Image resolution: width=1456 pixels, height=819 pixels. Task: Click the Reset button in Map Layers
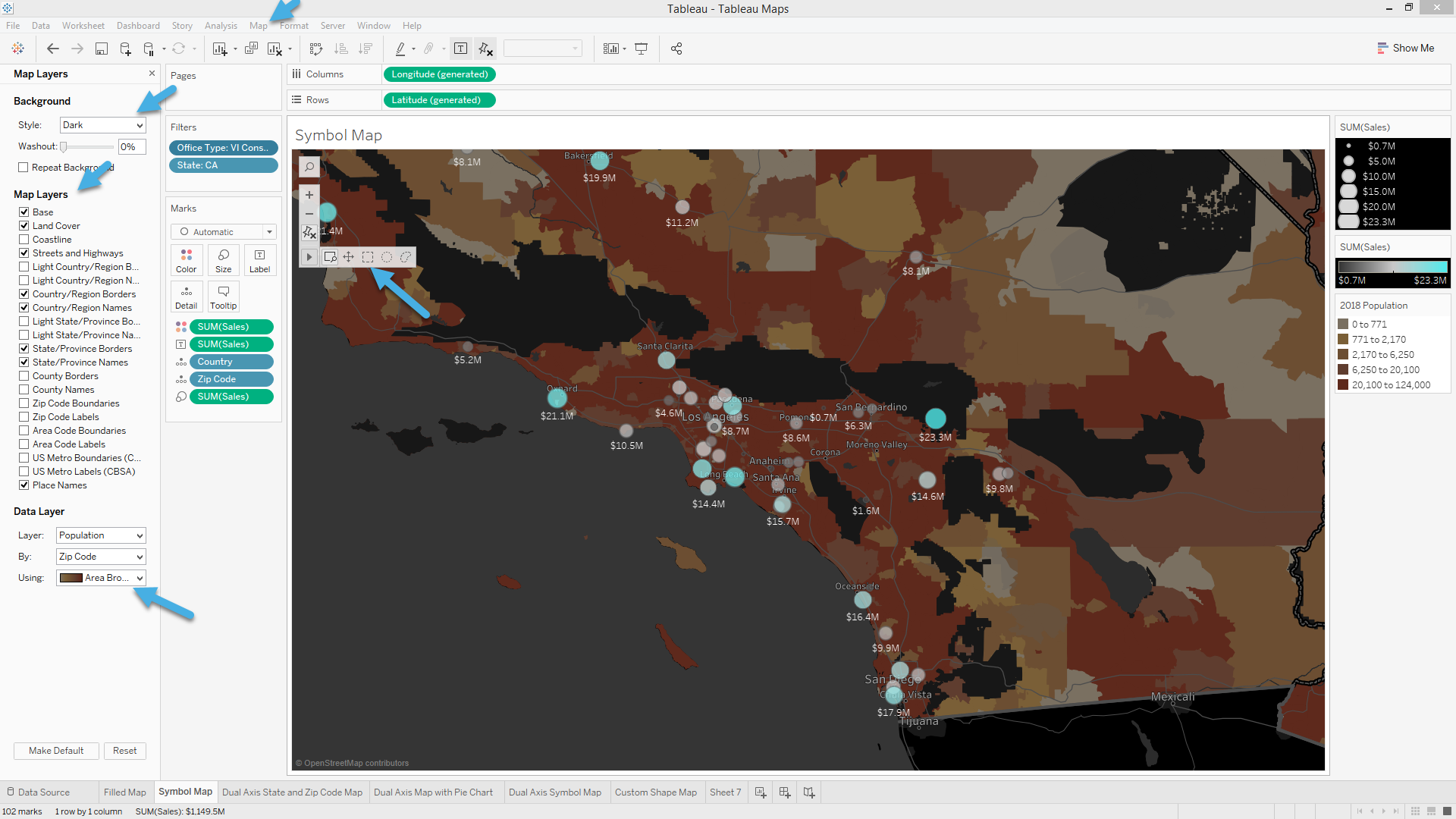(124, 750)
